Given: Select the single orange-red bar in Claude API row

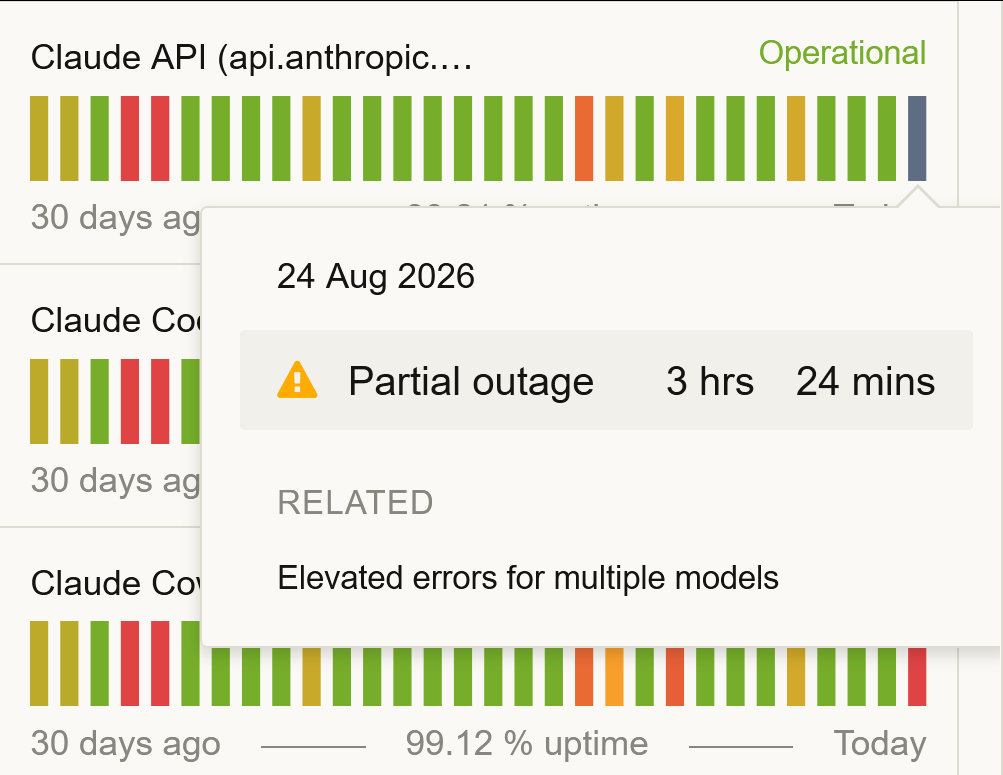Looking at the screenshot, I should pyautogui.click(x=584, y=138).
